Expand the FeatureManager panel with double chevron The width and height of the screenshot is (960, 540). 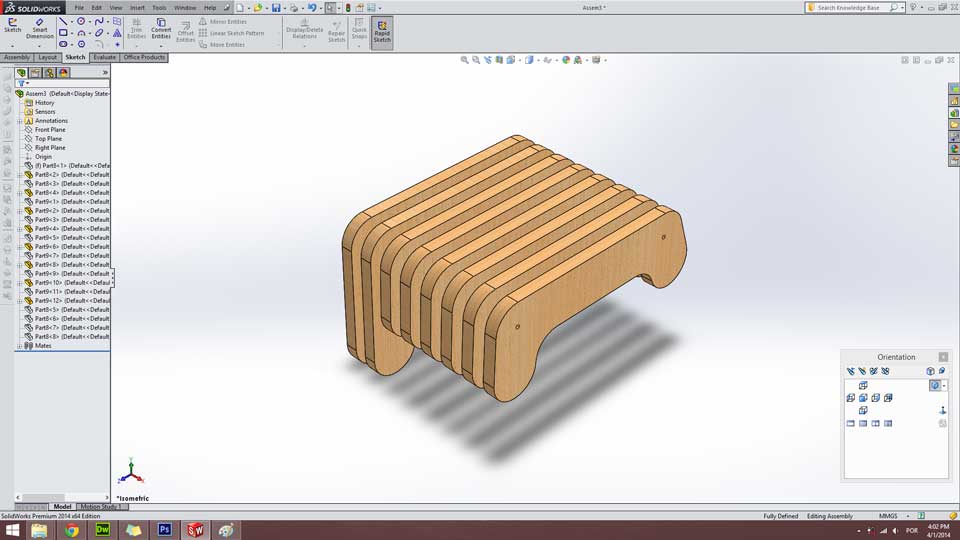coord(105,73)
